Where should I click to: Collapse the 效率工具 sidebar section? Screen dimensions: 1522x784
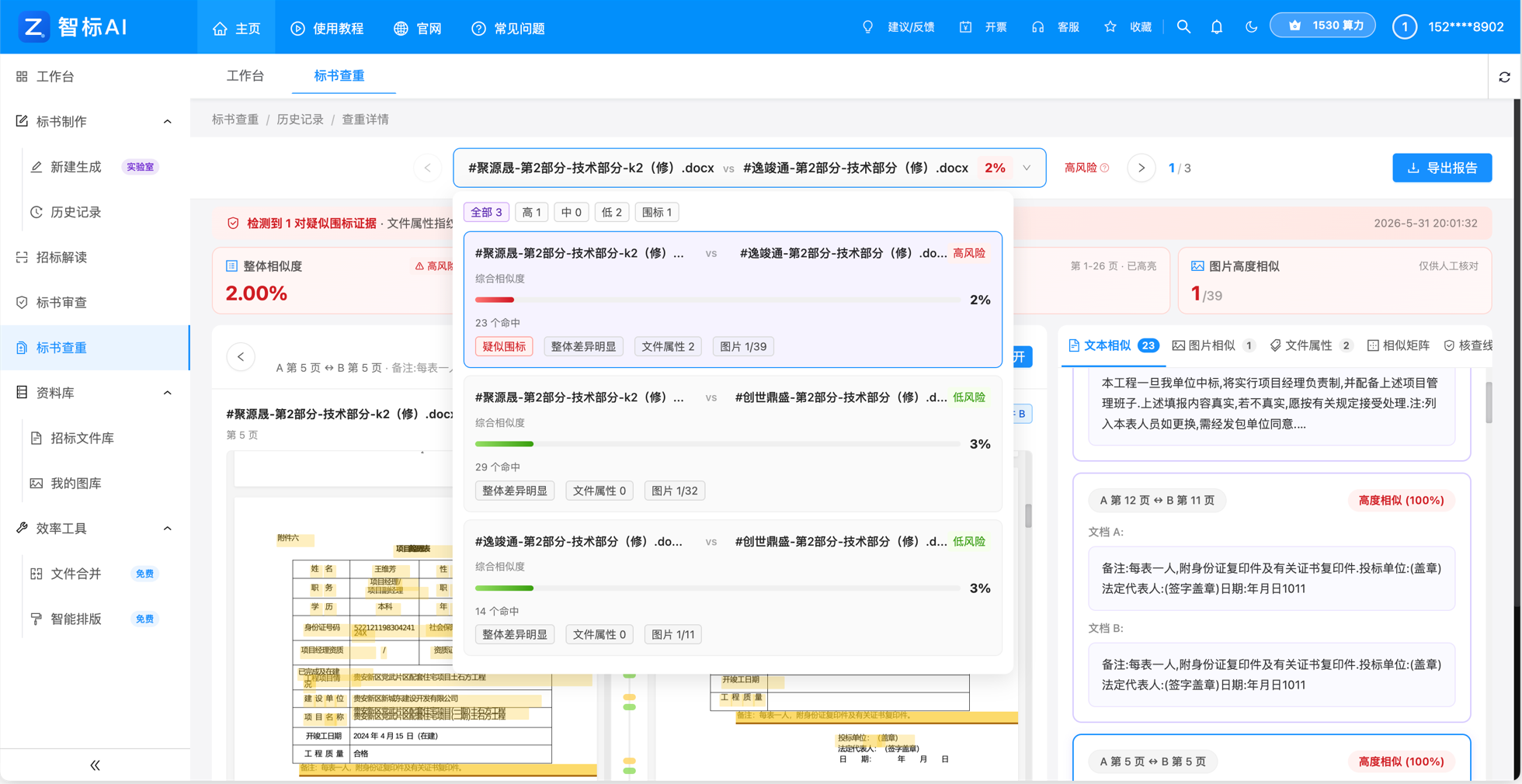pyautogui.click(x=168, y=529)
